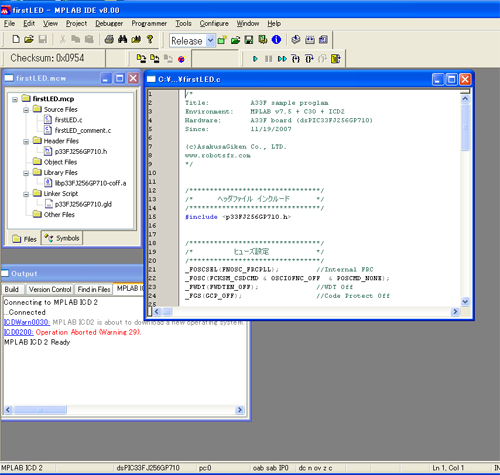Open the View menu
The height and width of the screenshot is (475, 500).
(50, 24)
